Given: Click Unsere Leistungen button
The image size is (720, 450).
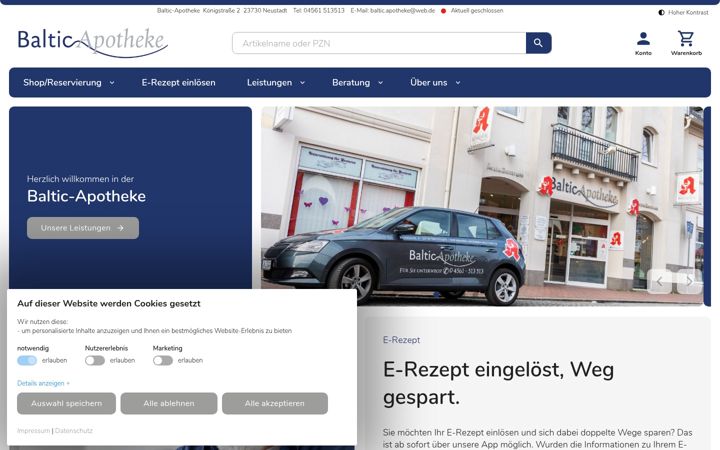Looking at the screenshot, I should point(83,228).
